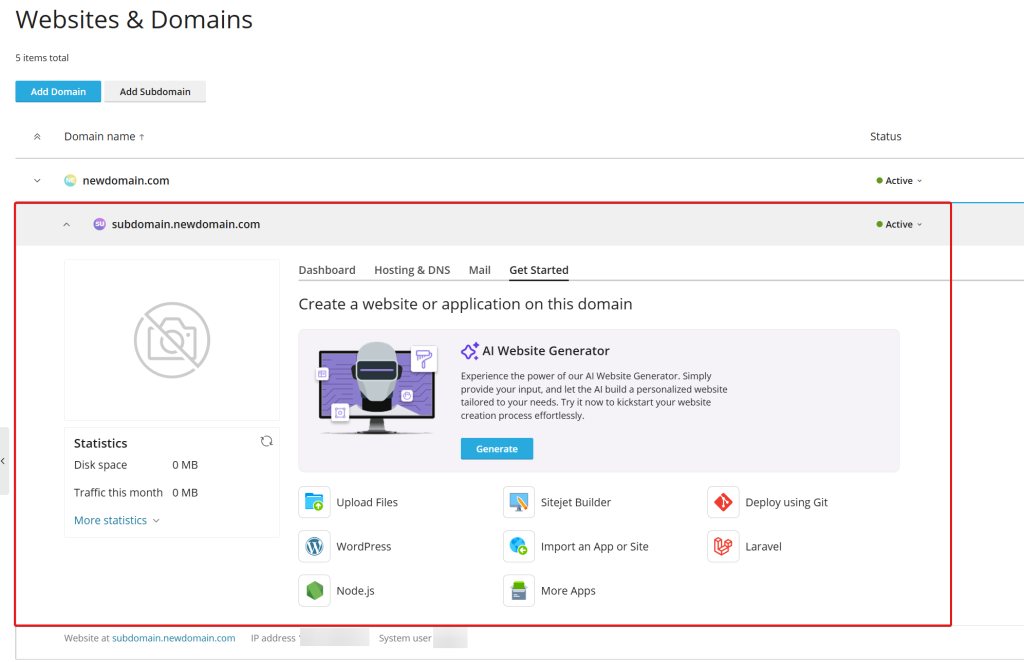Open the subdomain.newdomain.com website link
1024x662 pixels.
click(x=173, y=638)
